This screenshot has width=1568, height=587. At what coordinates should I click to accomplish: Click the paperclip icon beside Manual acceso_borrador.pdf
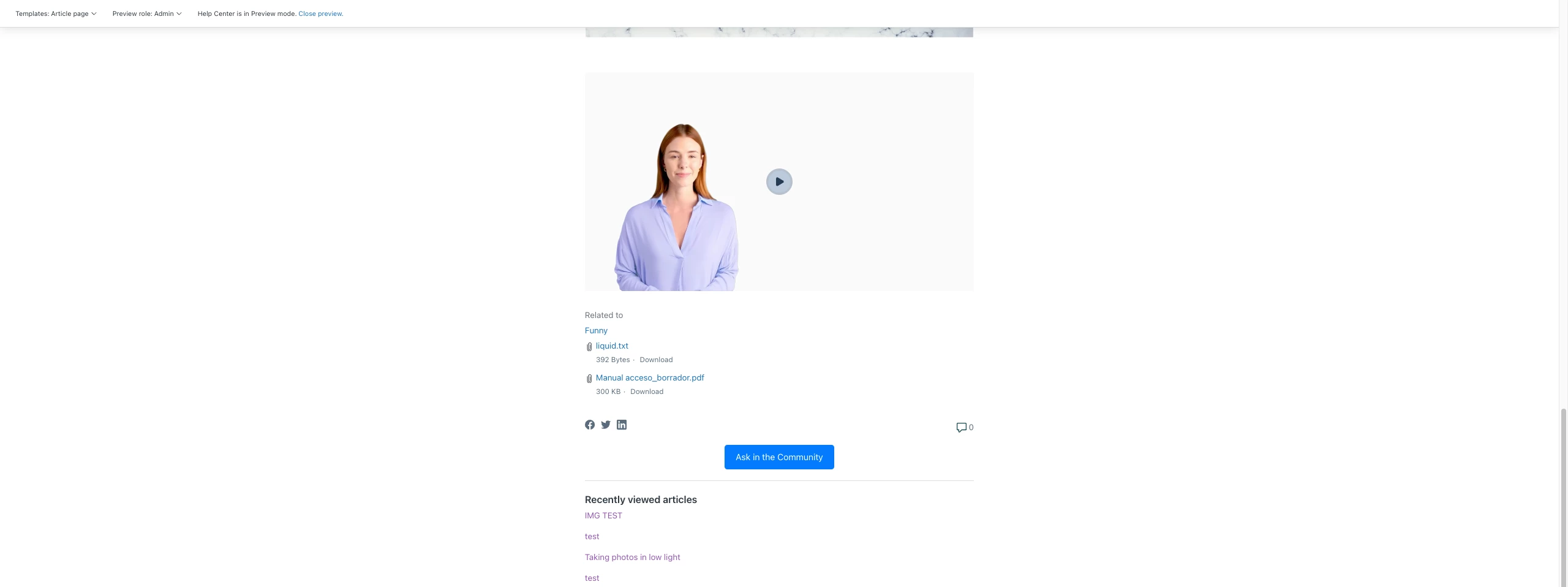[589, 379]
